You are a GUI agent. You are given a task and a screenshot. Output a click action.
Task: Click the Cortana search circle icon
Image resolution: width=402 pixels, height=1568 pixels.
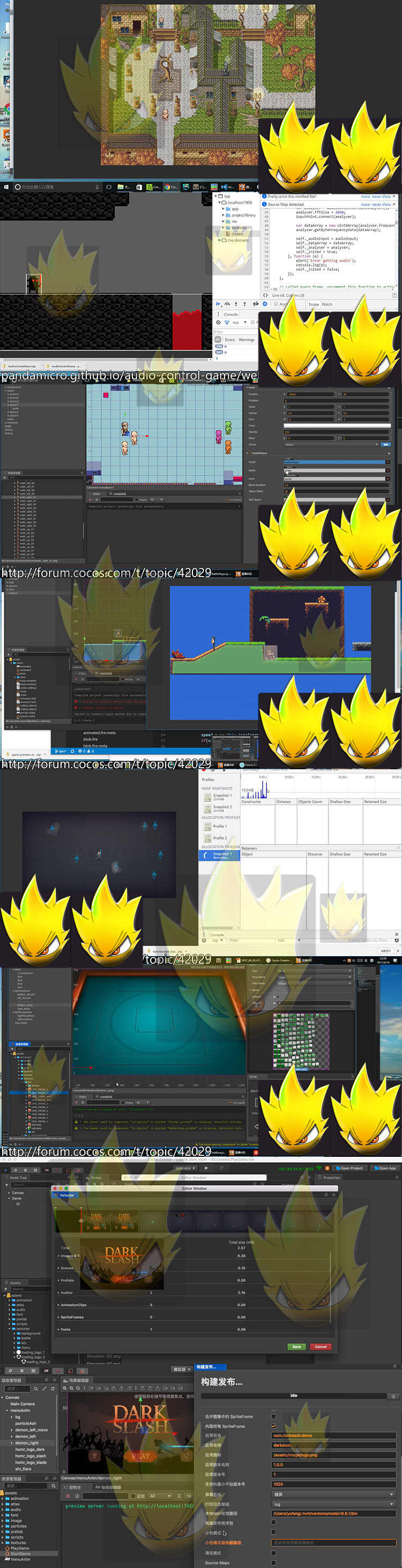click(x=18, y=187)
